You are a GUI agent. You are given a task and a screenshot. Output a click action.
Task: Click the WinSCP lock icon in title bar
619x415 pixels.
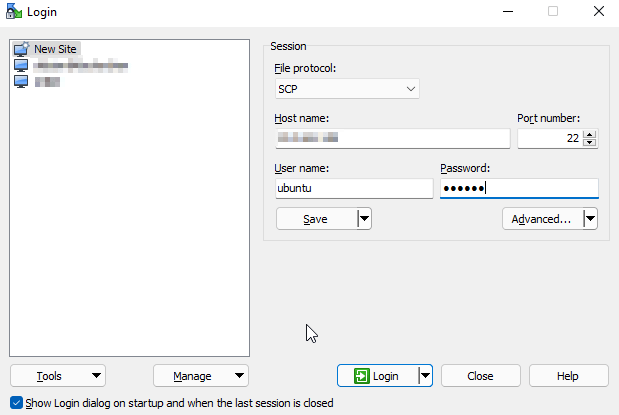tap(12, 11)
